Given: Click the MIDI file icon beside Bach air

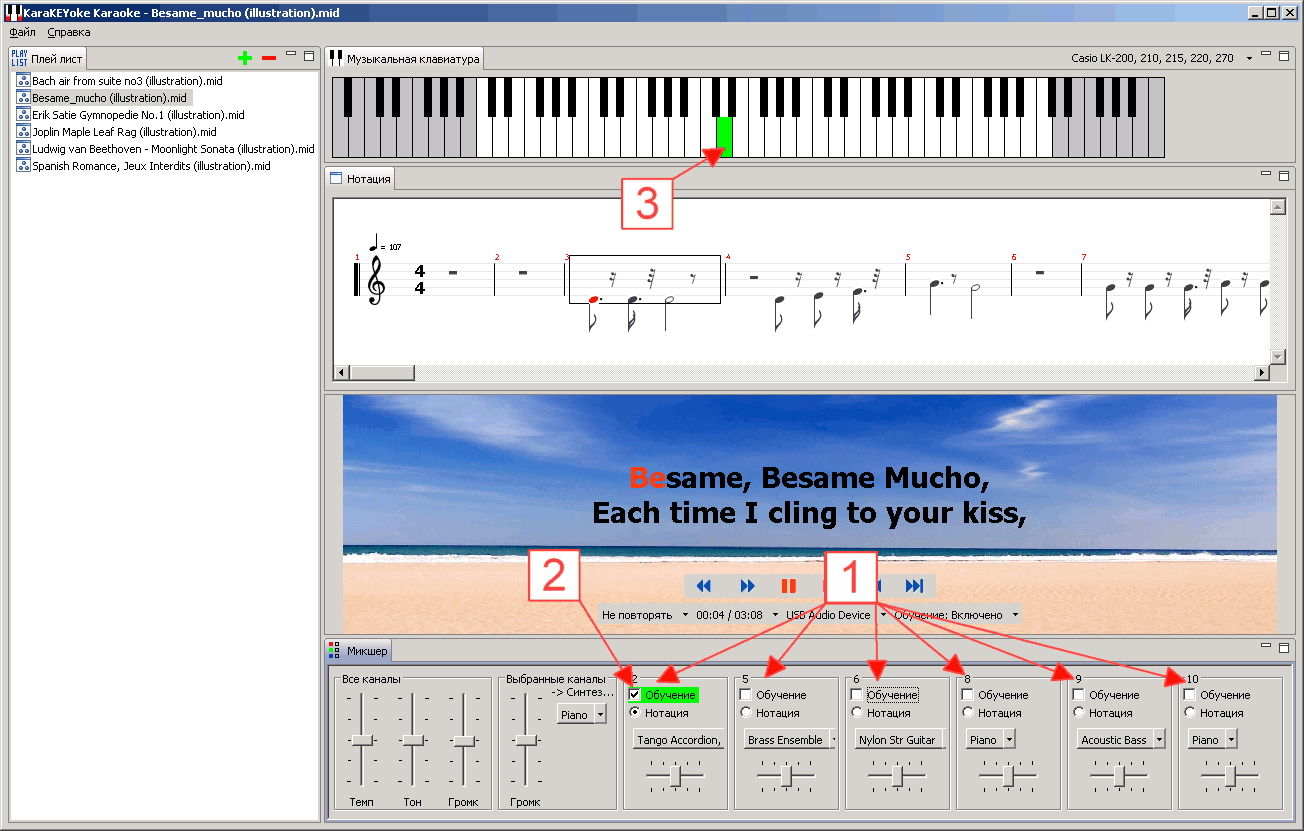Looking at the screenshot, I should click(x=24, y=81).
